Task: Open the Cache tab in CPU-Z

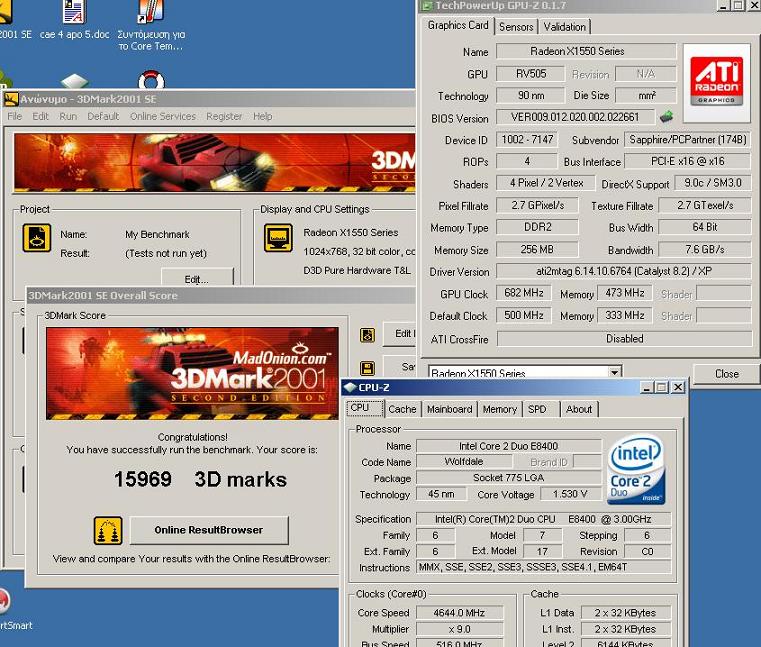Action: point(402,409)
